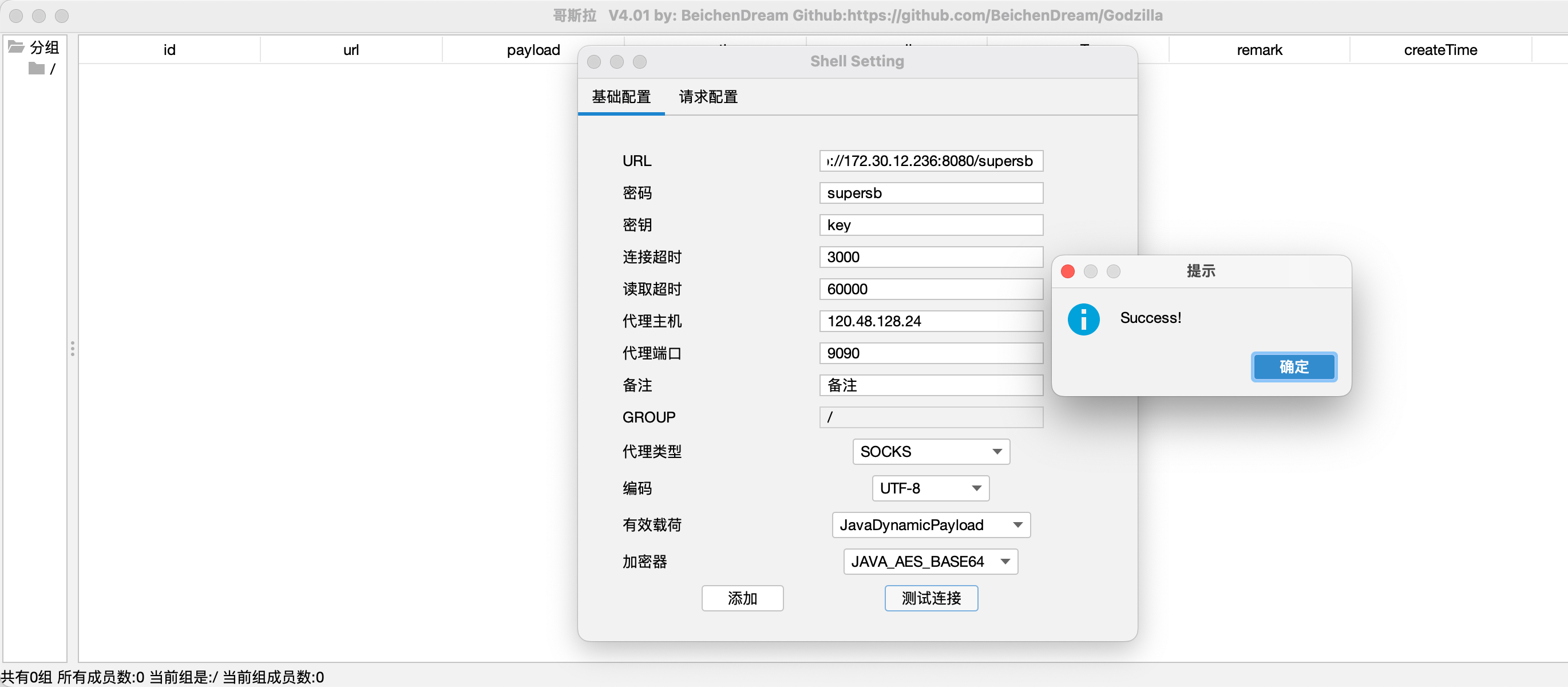Click the 确定 button
Viewport: 1568px width, 687px height.
(x=1293, y=366)
